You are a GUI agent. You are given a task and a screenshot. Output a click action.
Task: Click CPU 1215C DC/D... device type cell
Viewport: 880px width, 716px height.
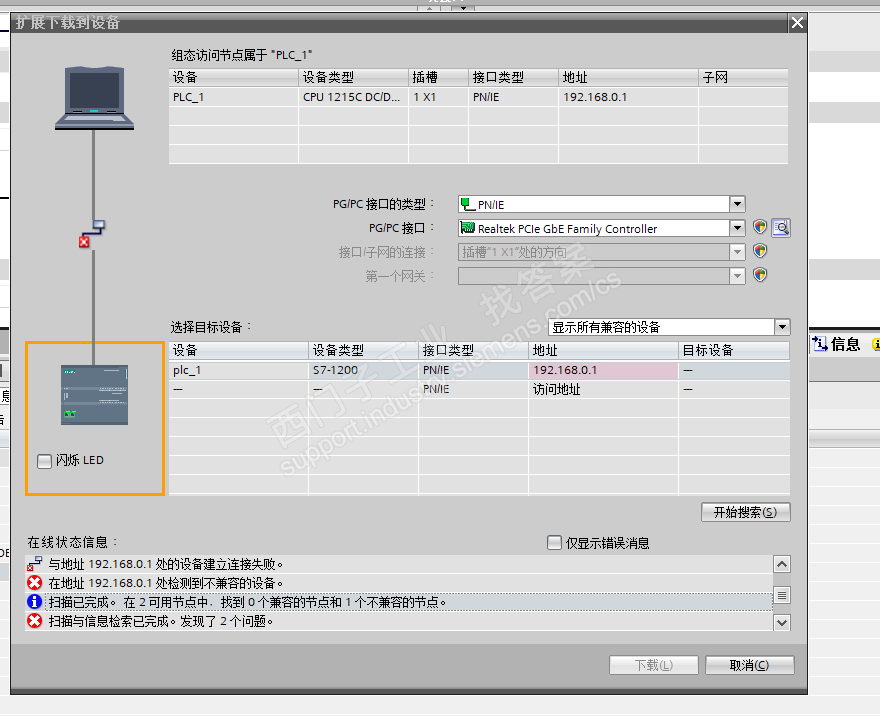354,97
